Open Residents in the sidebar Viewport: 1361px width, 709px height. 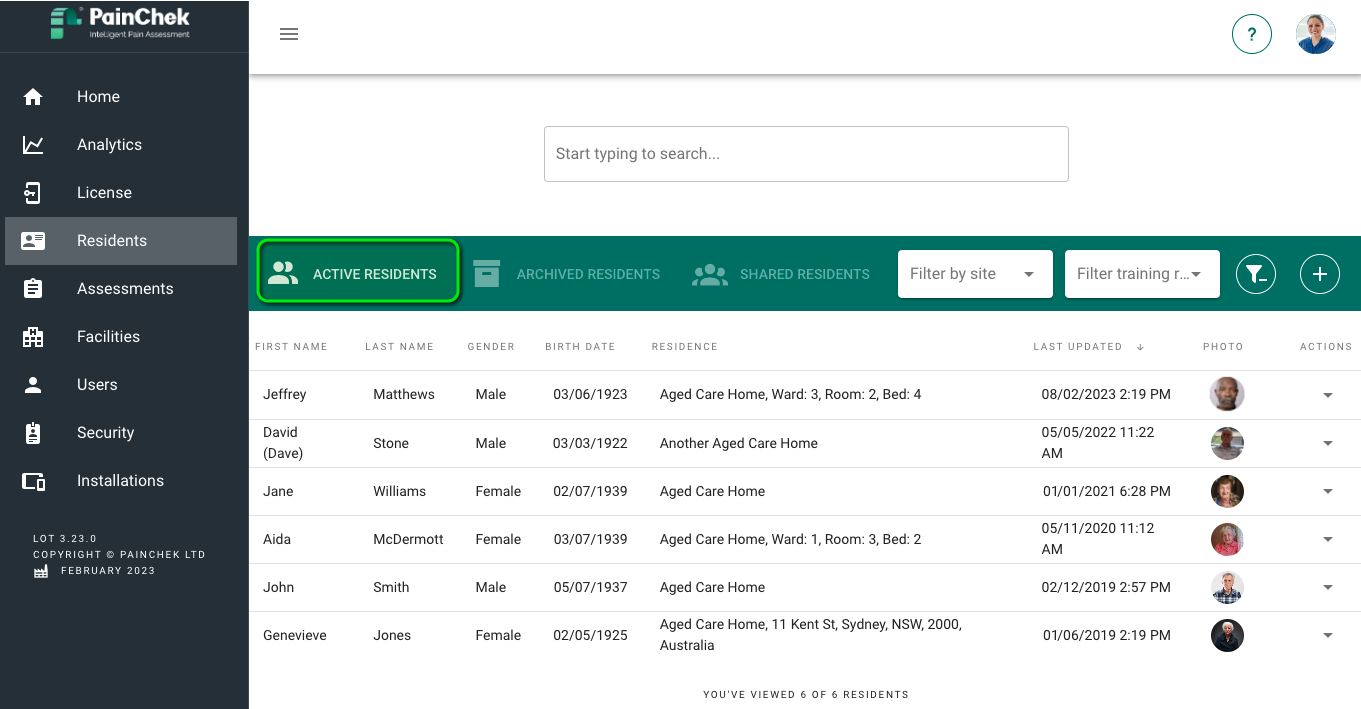point(121,241)
